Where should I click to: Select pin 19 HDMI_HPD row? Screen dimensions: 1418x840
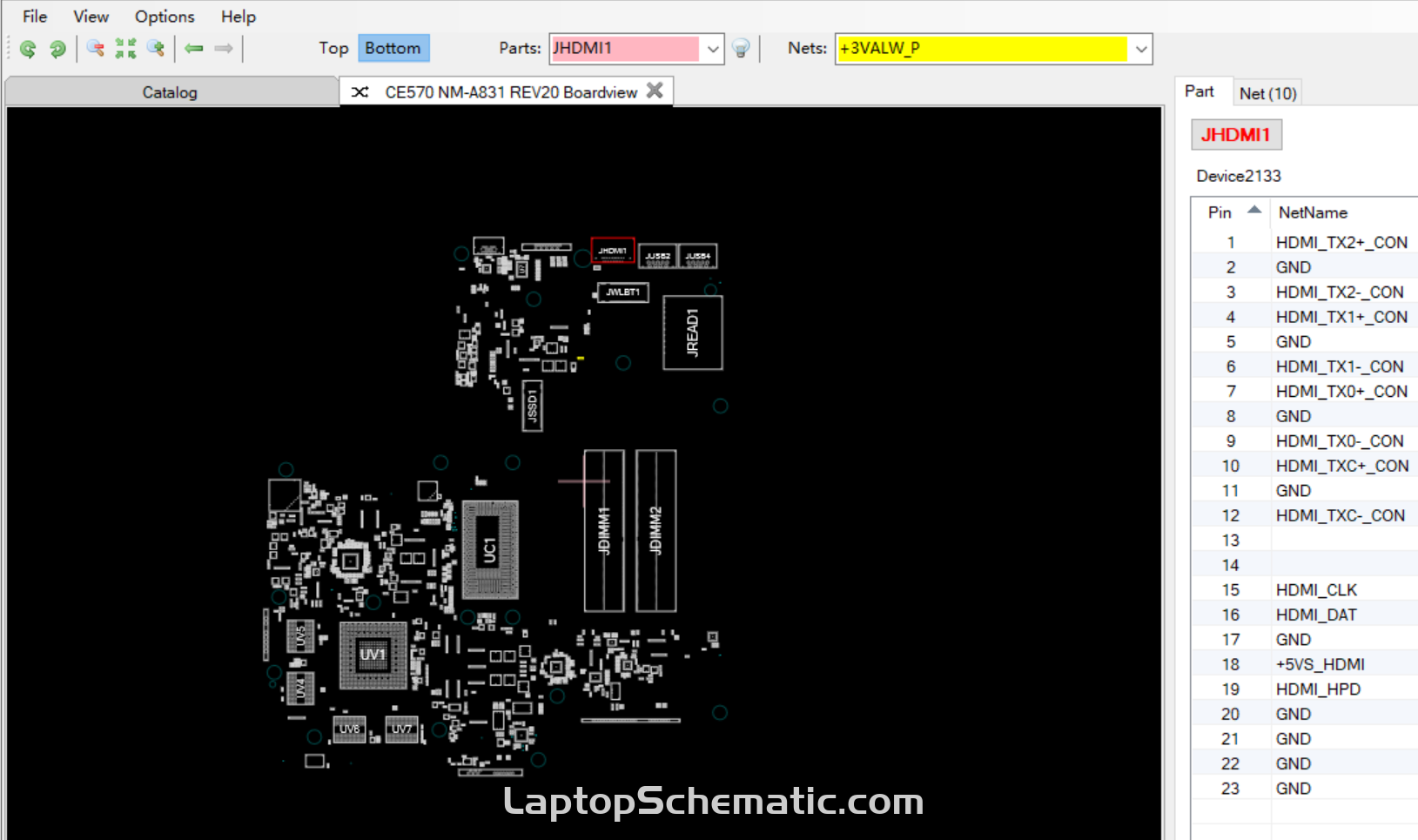pyautogui.click(x=1305, y=689)
